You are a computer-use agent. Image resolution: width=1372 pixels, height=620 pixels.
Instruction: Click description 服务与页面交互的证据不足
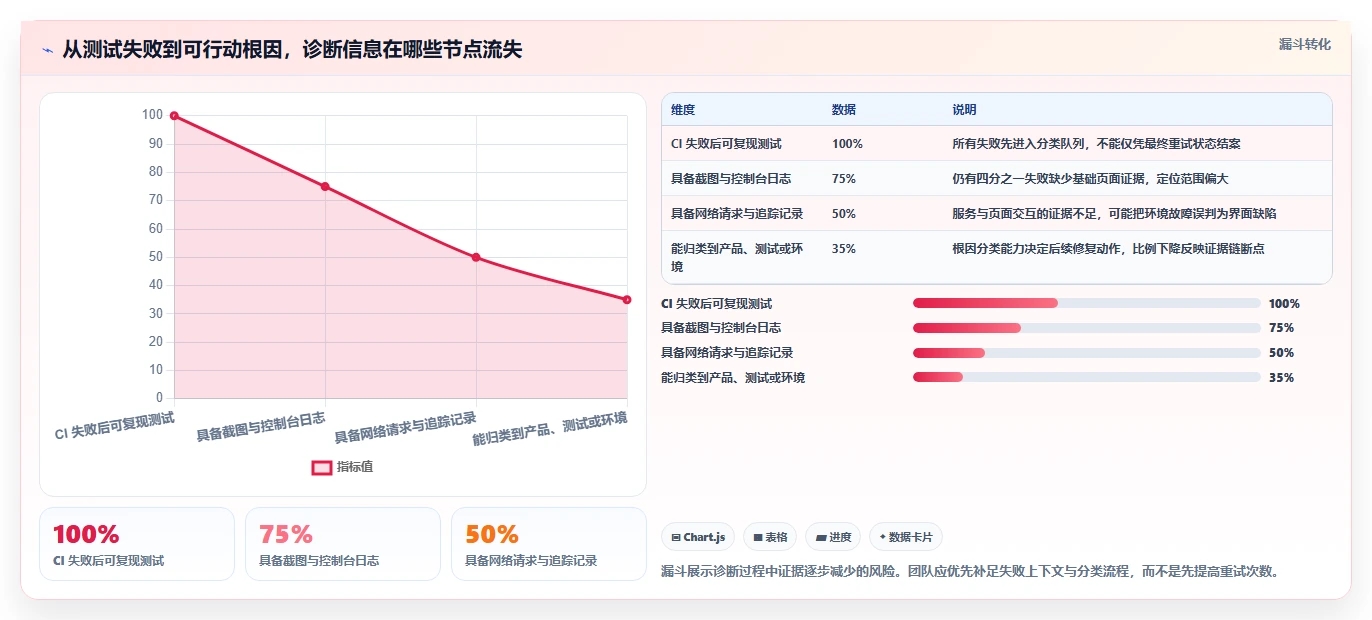point(1115,214)
